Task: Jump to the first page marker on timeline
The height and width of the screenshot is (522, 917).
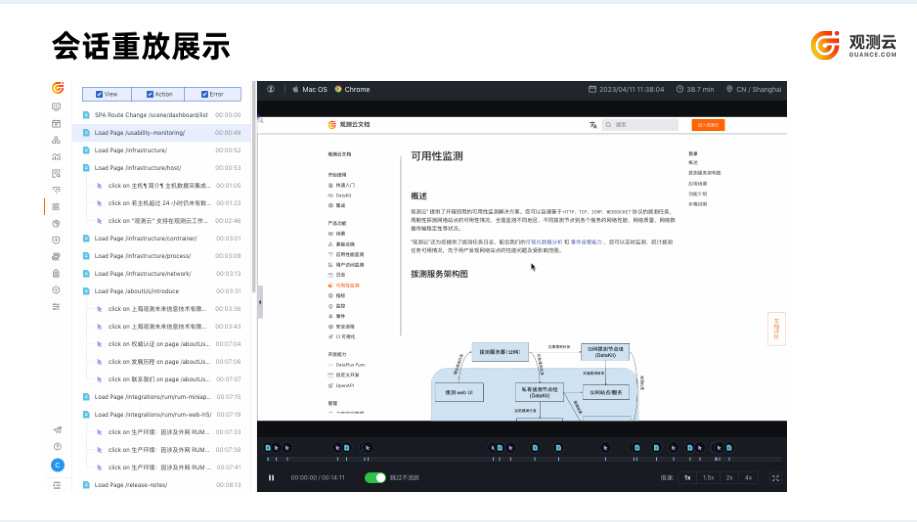Action: (268, 448)
